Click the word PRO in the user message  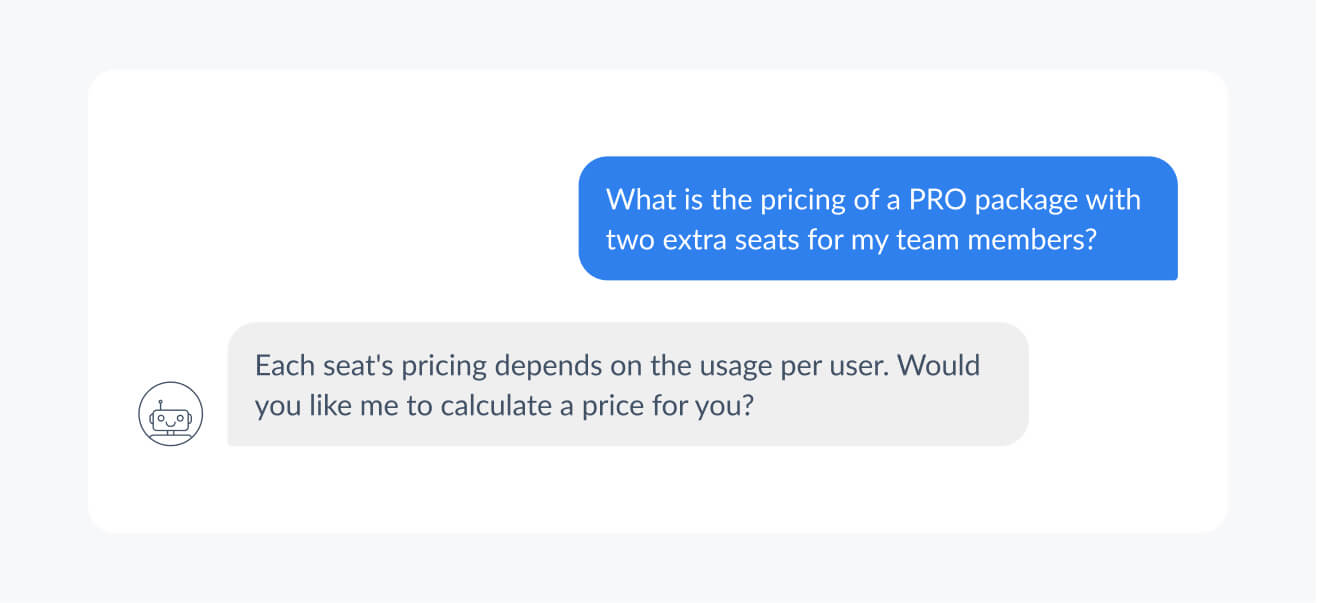937,199
